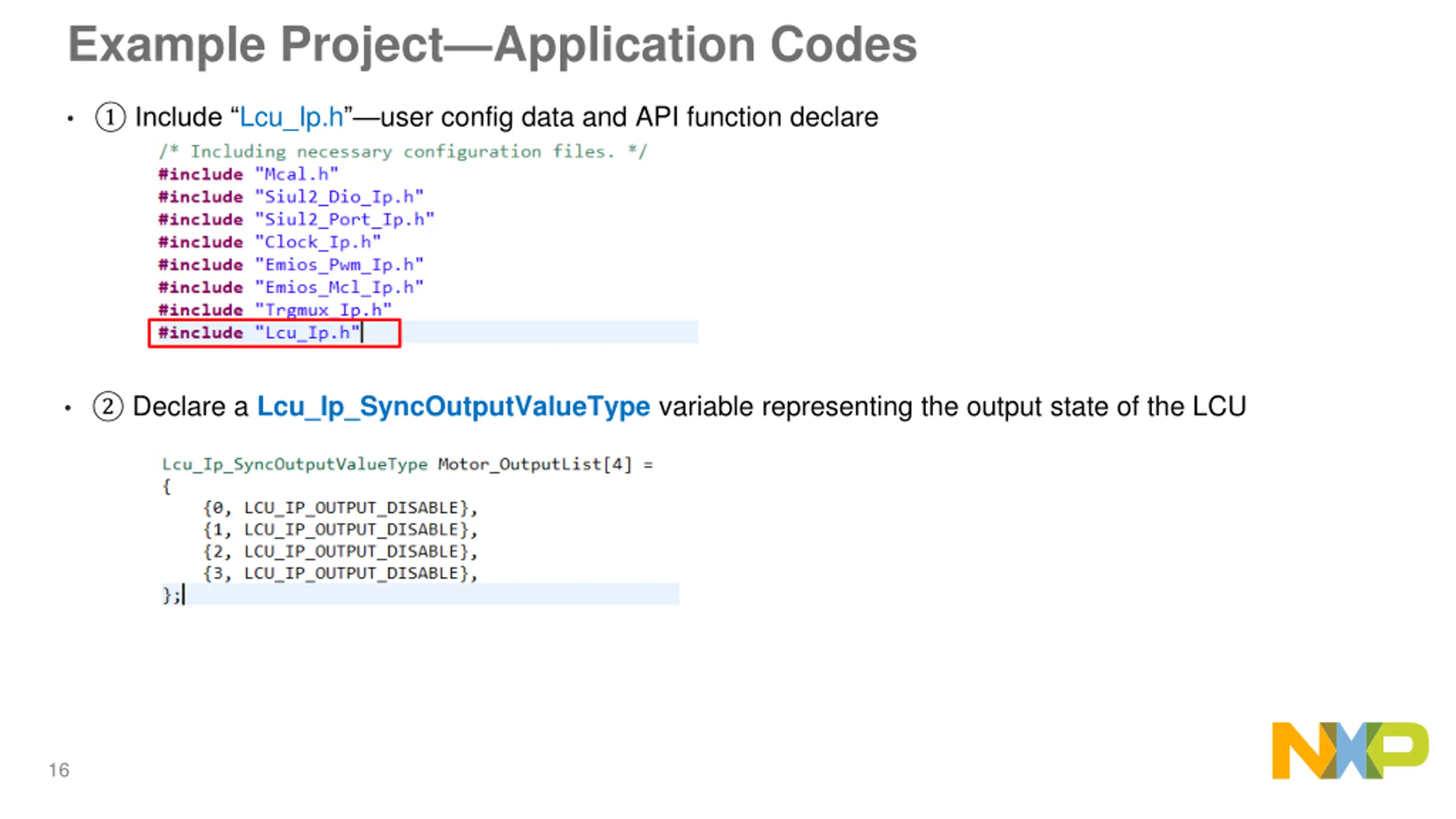The height and width of the screenshot is (819, 1456).
Task: Click the '#include "Emios_Pwm_Ip.h"' line
Action: point(291,265)
